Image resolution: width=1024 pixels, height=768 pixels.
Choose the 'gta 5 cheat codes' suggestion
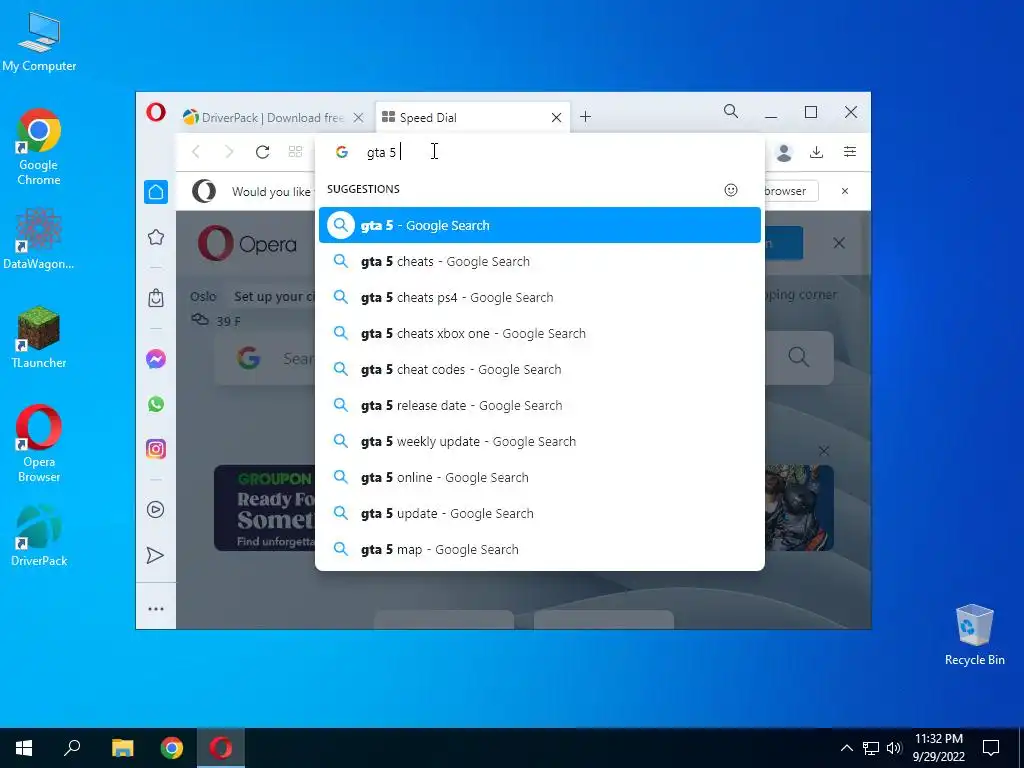[539, 369]
